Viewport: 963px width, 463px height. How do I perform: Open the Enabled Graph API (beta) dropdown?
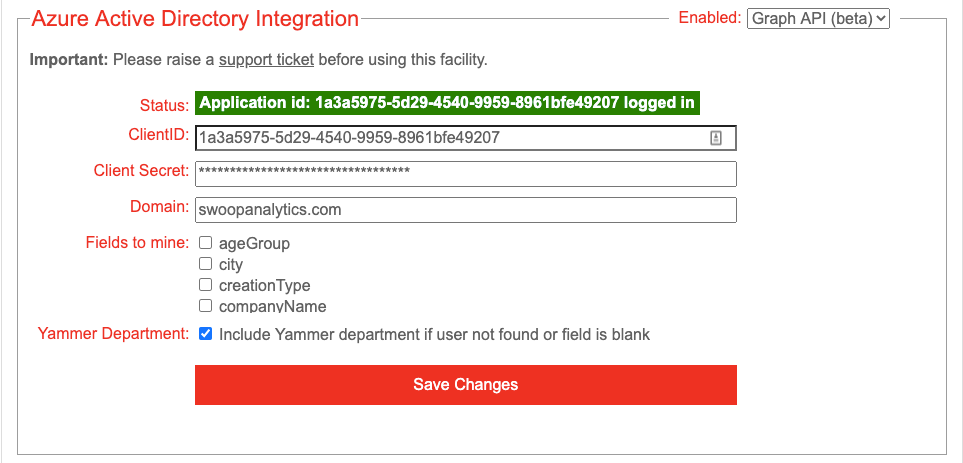(818, 18)
